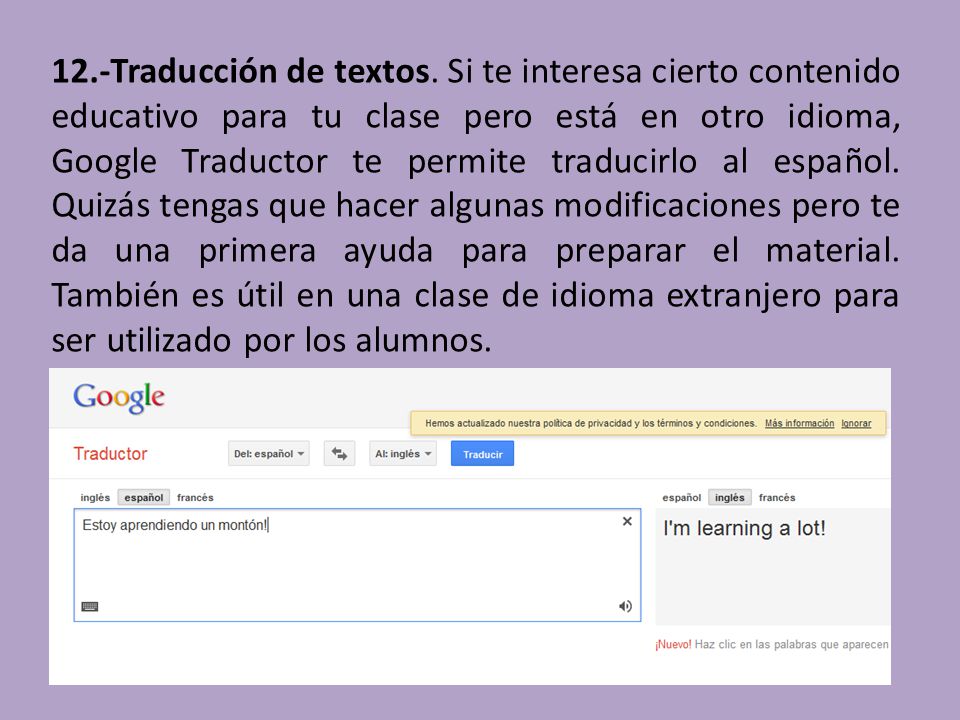
Task: Click the privacy policy update notice text
Action: (x=591, y=423)
